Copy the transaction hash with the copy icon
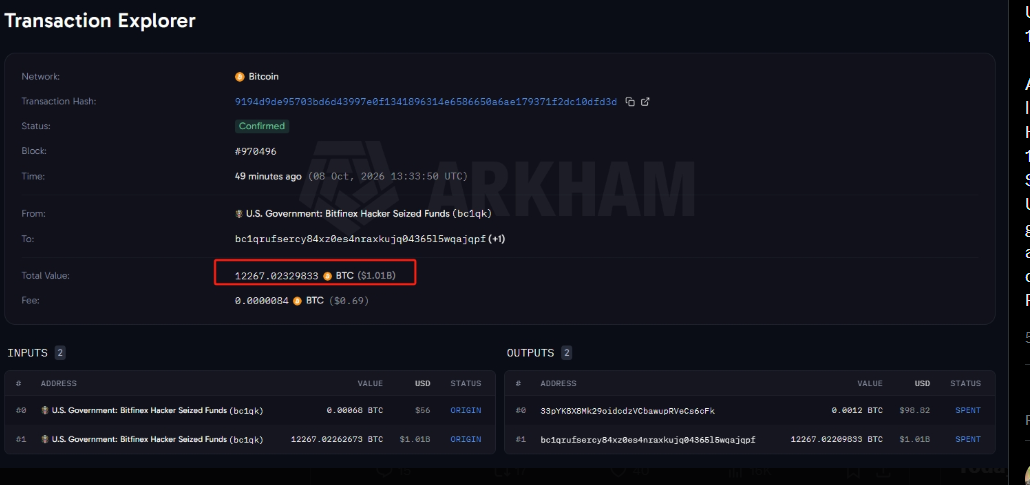The width and height of the screenshot is (1030, 485). (x=630, y=102)
